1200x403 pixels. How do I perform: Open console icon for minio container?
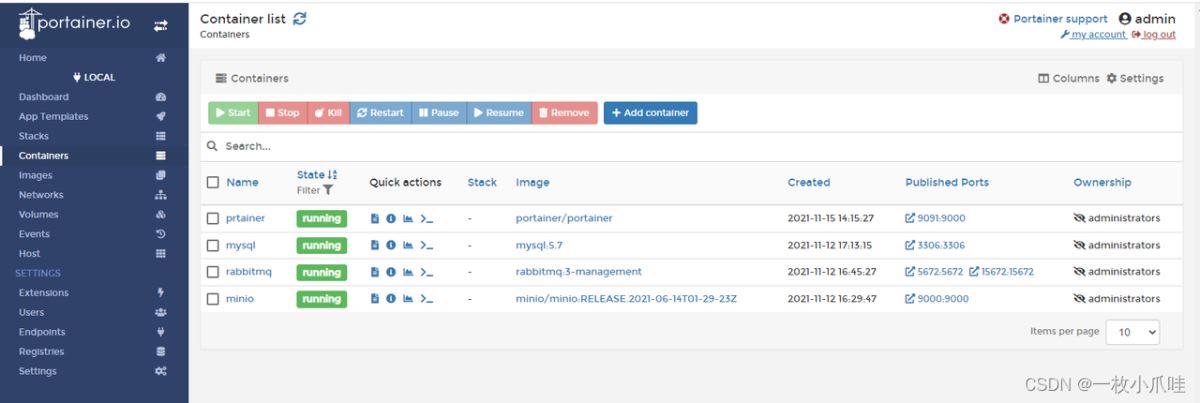[x=426, y=298]
